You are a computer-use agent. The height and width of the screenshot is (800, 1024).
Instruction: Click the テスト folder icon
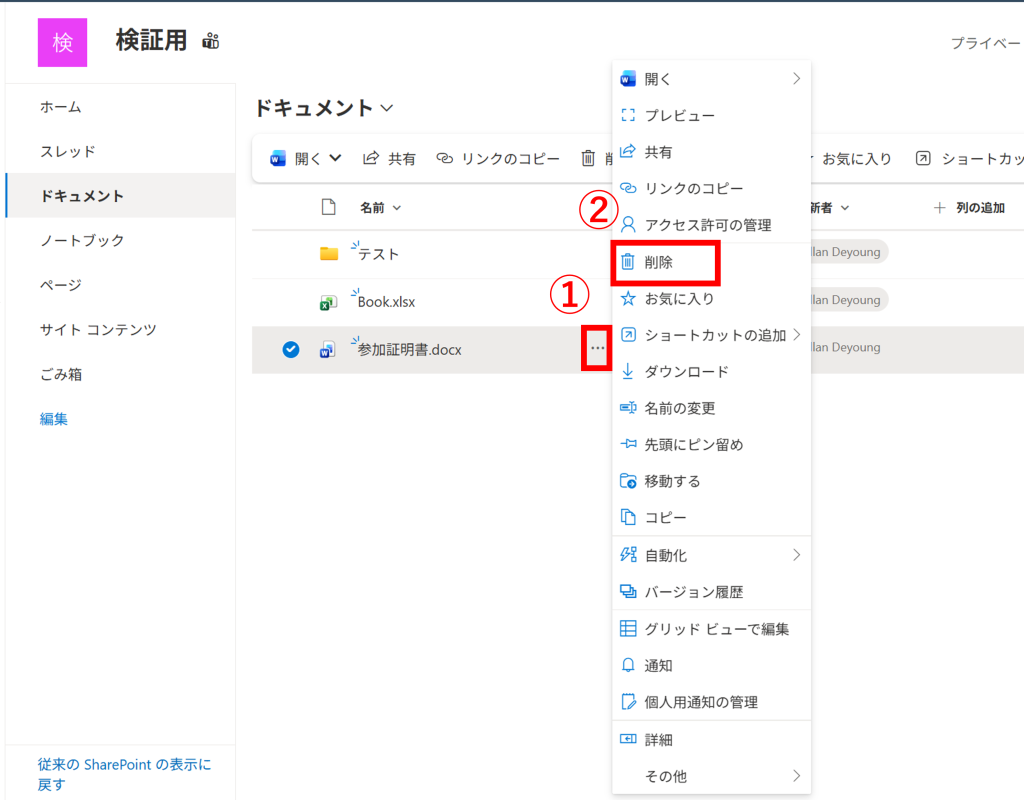(x=329, y=254)
